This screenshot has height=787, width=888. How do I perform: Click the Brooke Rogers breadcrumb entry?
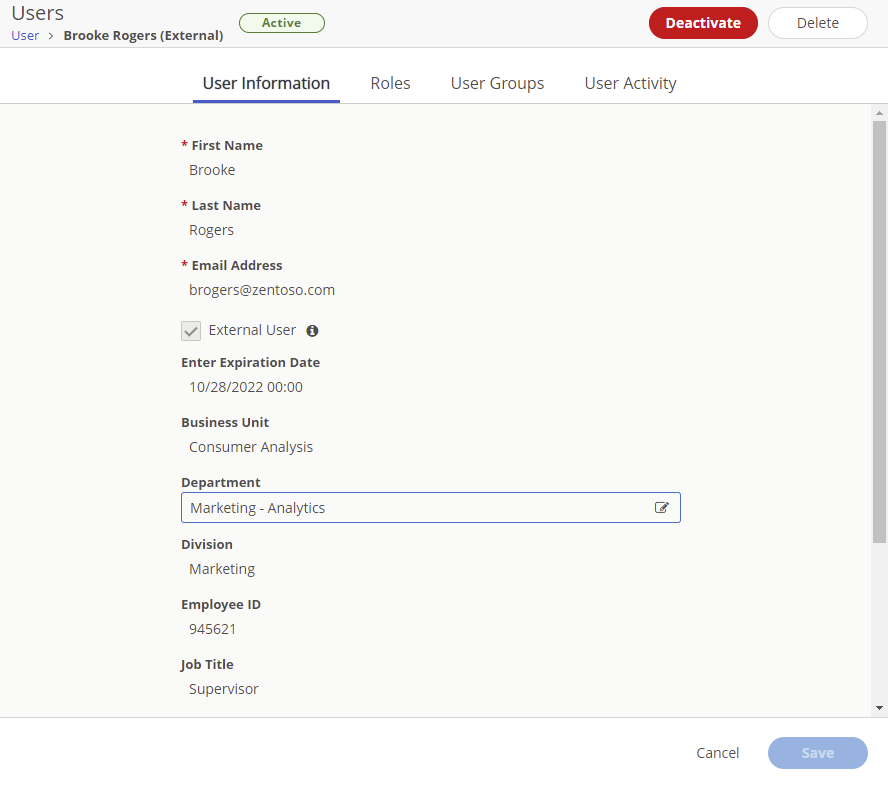(143, 35)
